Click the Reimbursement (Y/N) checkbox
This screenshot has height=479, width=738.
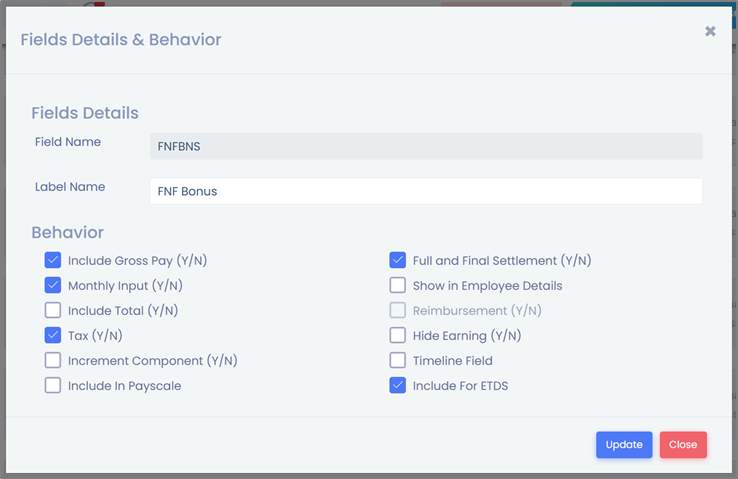pos(398,311)
